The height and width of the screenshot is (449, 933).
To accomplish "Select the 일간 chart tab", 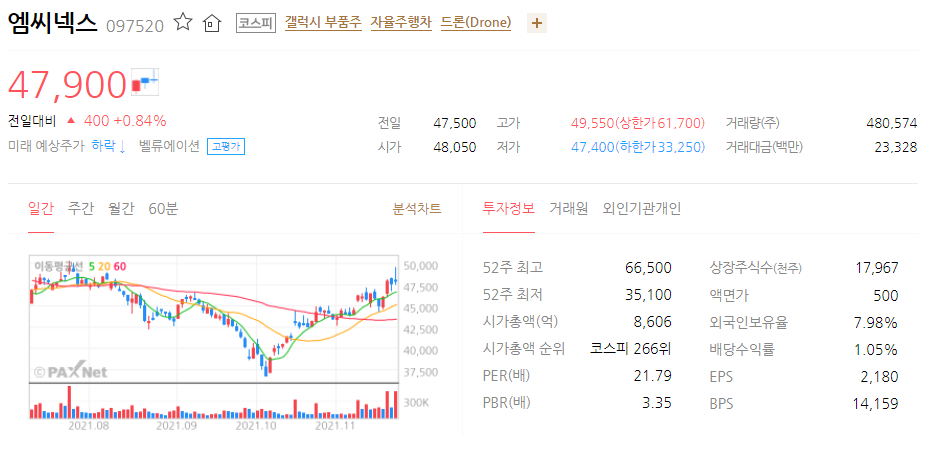I will [x=41, y=209].
